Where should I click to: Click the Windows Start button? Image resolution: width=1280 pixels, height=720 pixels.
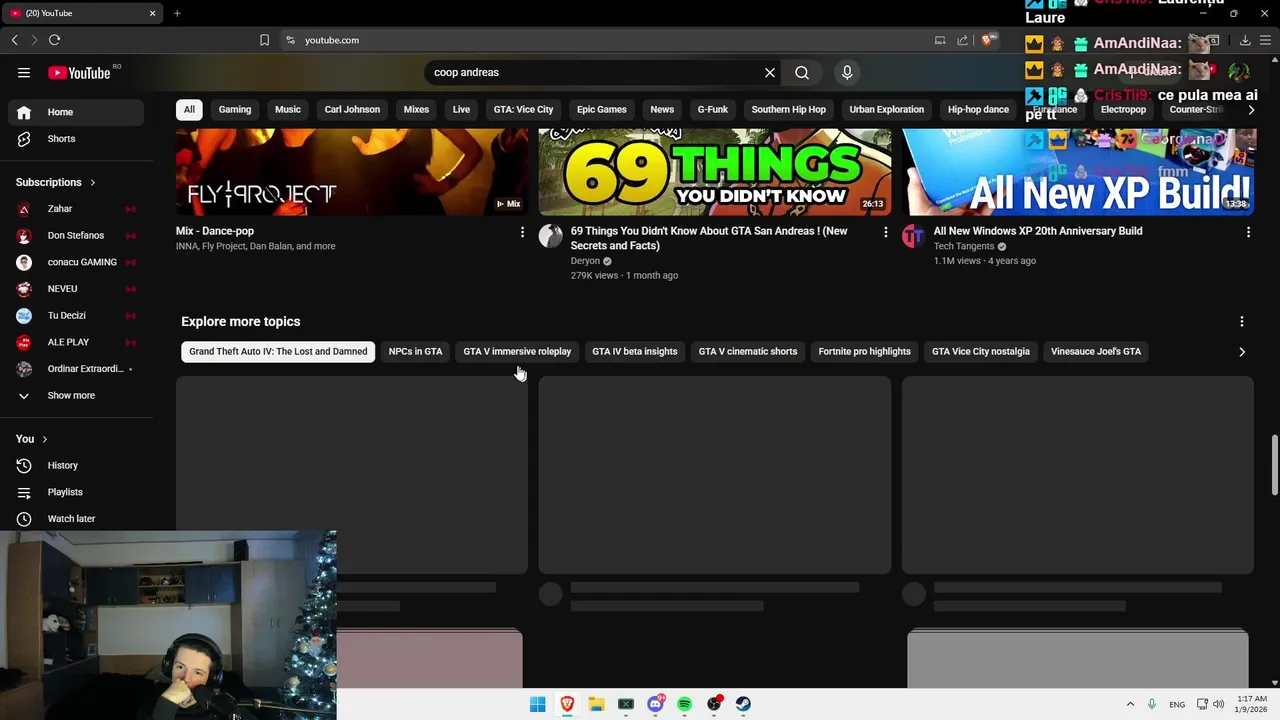tap(537, 704)
